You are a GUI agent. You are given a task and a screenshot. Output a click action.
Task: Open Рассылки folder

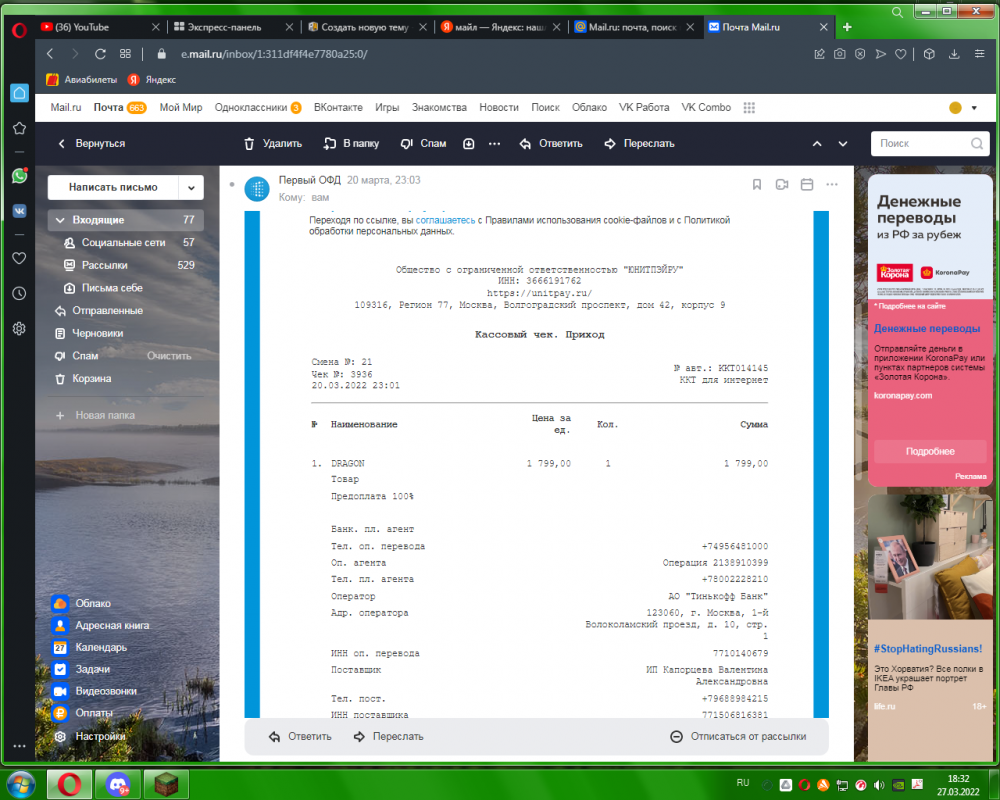pyautogui.click(x=126, y=265)
